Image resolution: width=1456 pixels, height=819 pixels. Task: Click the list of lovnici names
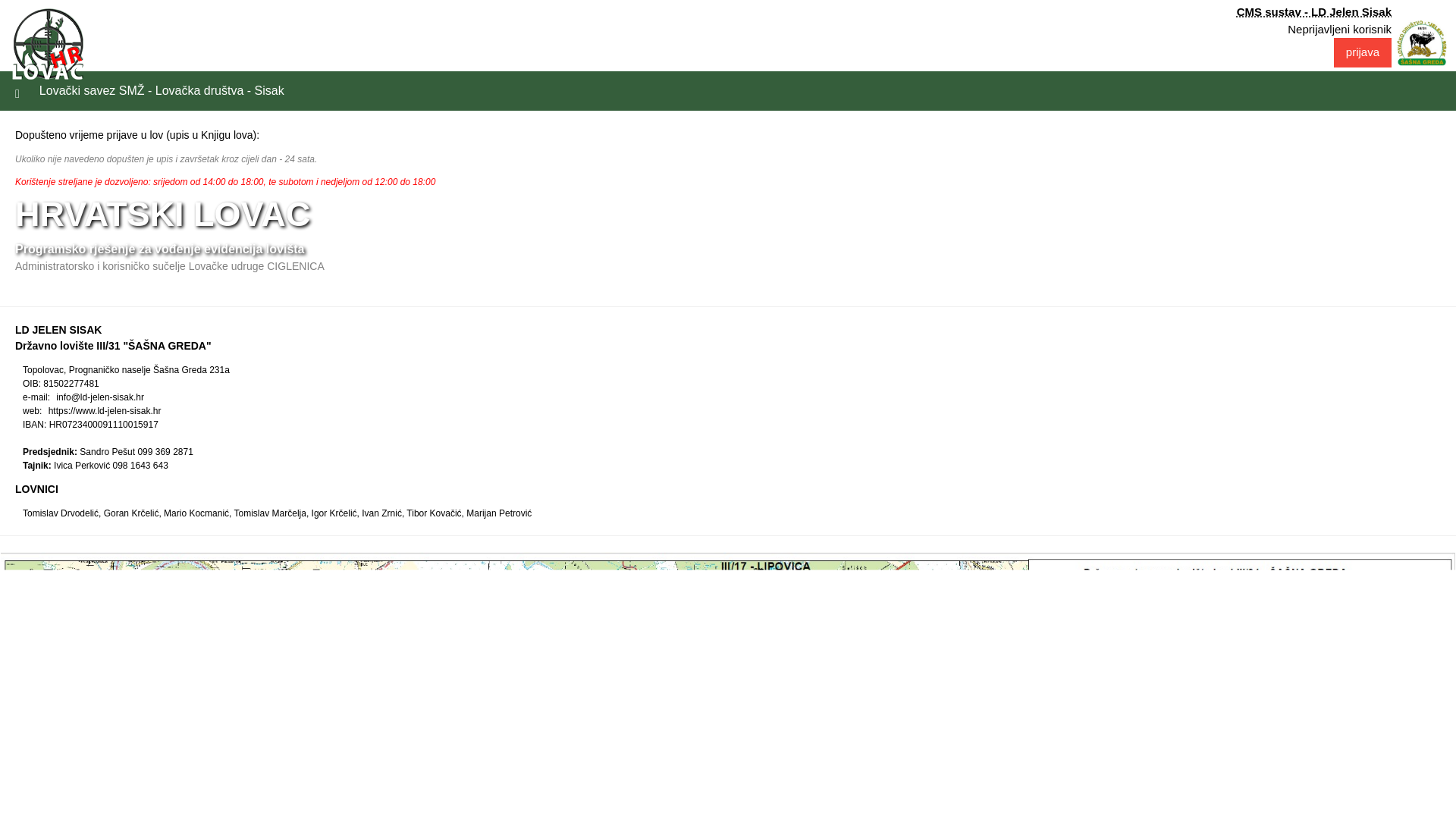(x=277, y=513)
